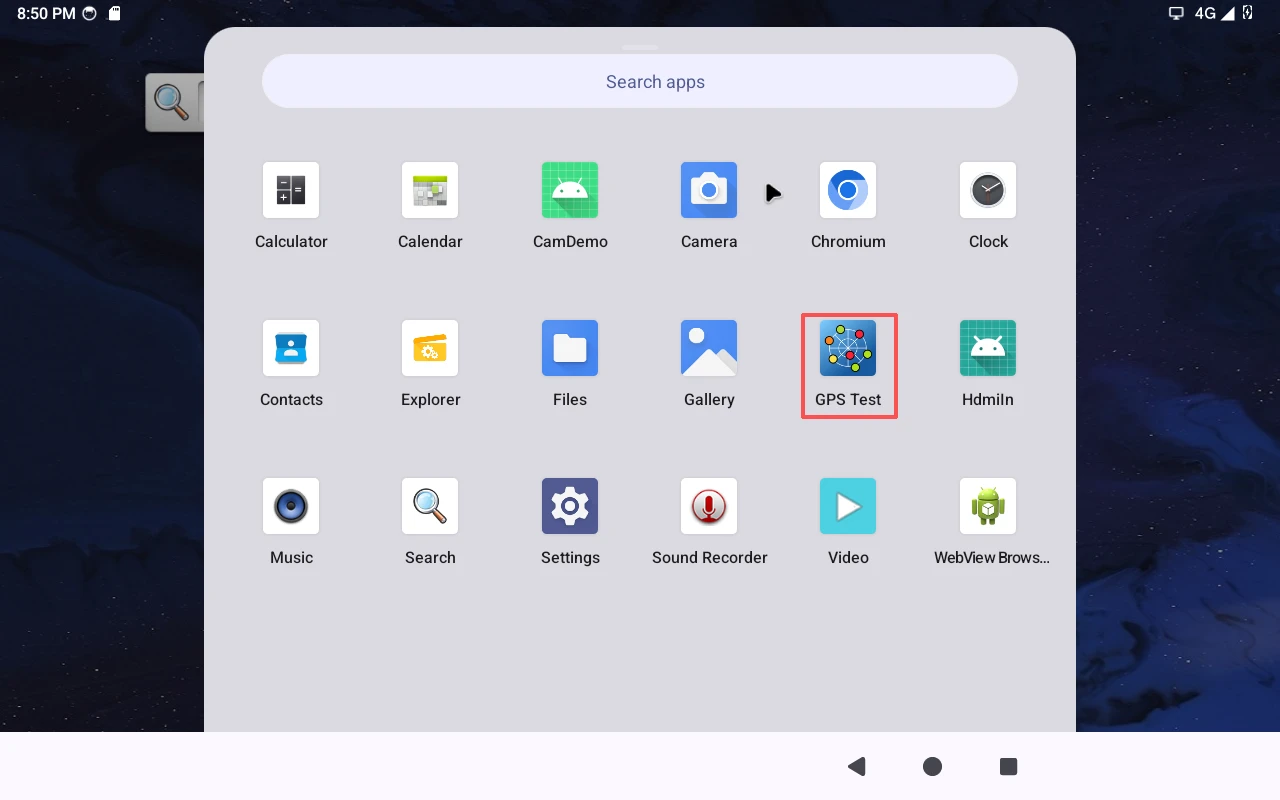The width and height of the screenshot is (1280, 800).
Task: Click the screen cast status icon
Action: click(1176, 13)
